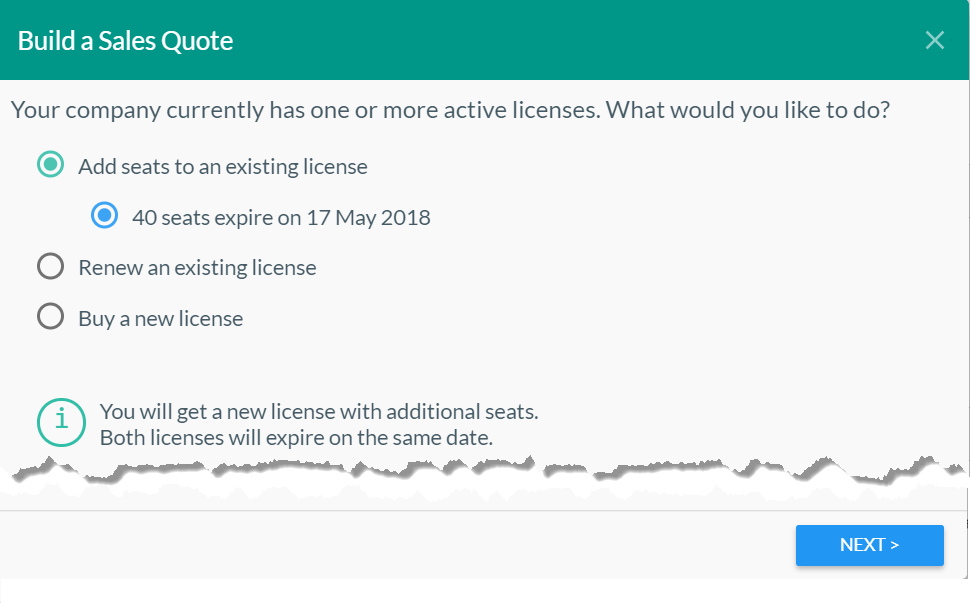Viewport: 970px width, 603px height.
Task: Click the blank footer area left of NEXT
Action: click(400, 545)
